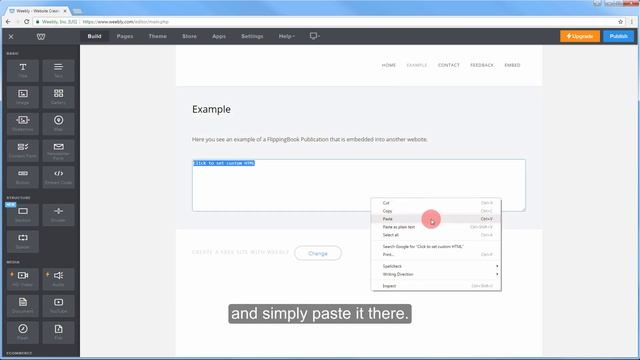Select the Text element in sidebar
Screen dimensions: 640x360
click(58, 70)
